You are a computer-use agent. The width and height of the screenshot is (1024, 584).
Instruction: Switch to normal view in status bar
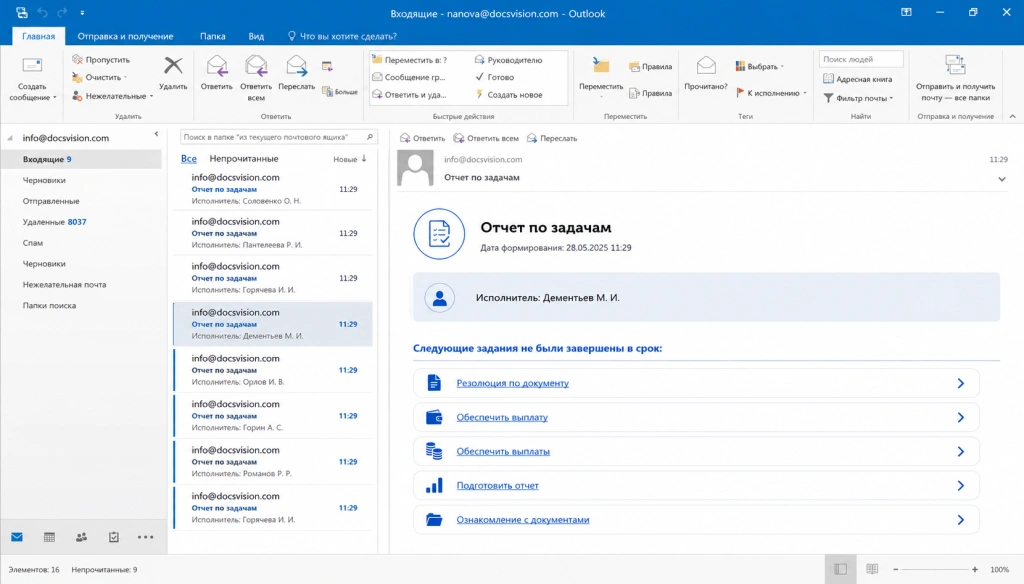(x=840, y=569)
